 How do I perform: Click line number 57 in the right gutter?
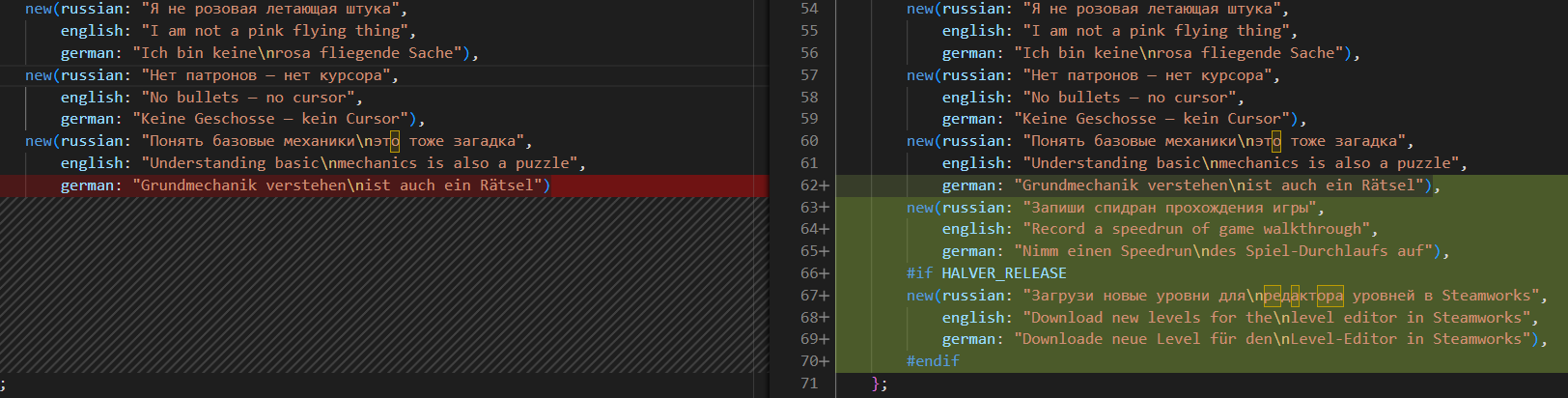pos(809,75)
